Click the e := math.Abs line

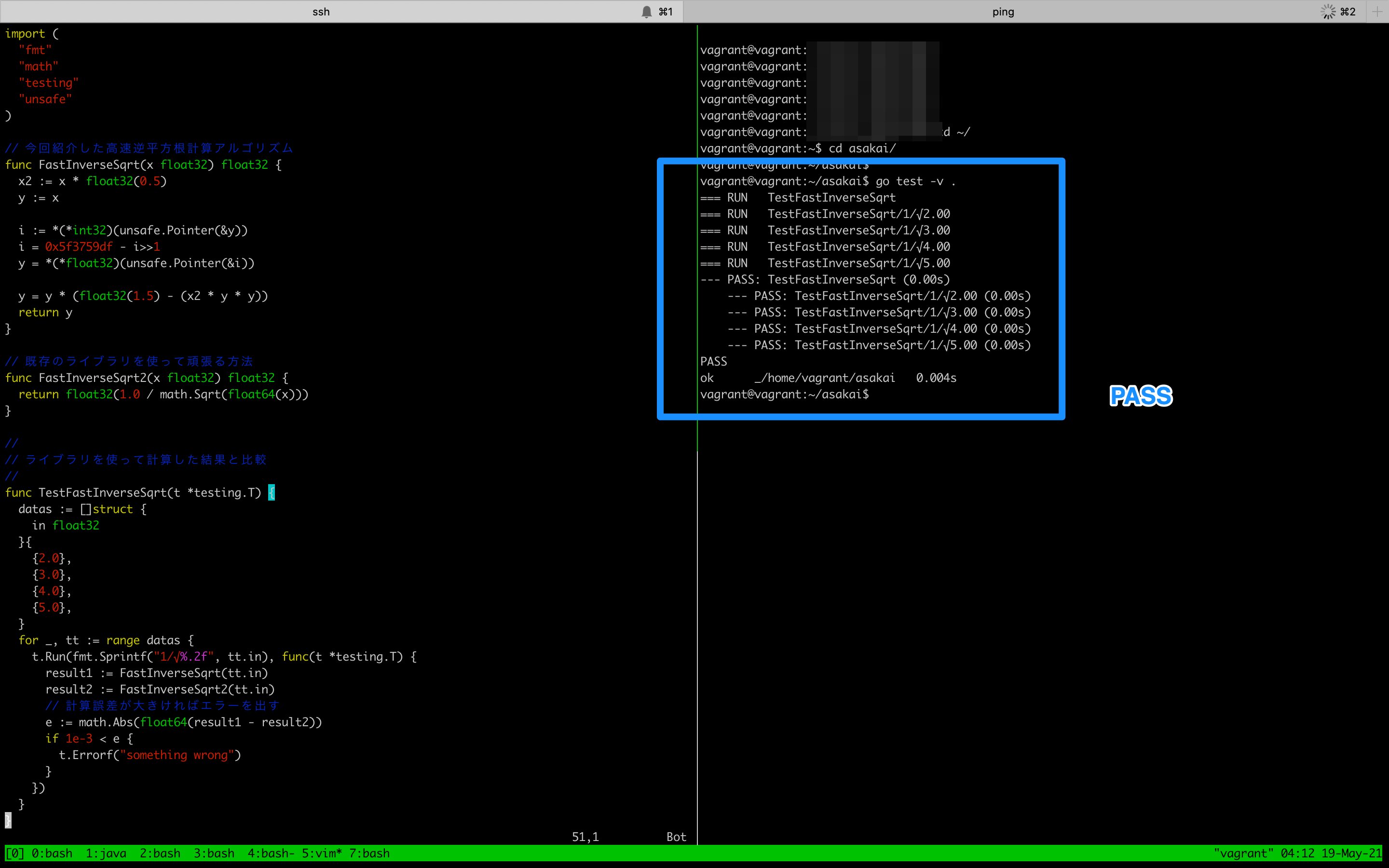click(184, 722)
